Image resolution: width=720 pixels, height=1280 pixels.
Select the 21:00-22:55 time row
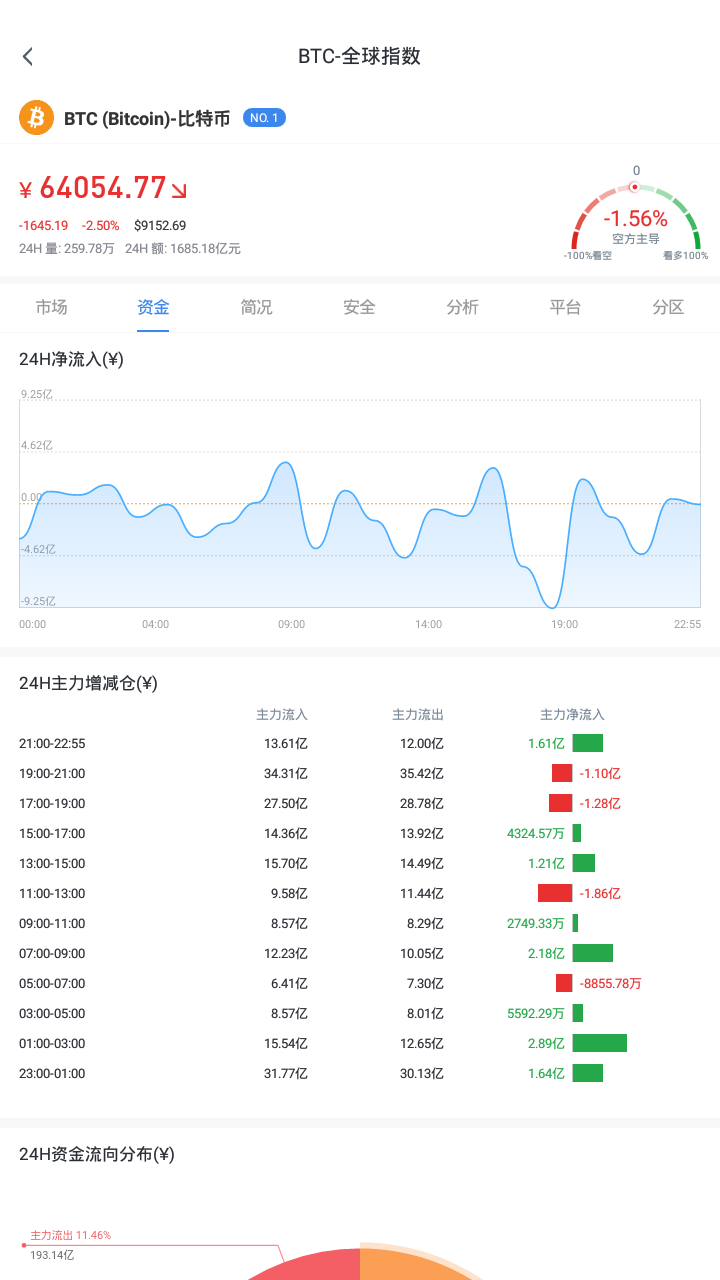pos(360,743)
